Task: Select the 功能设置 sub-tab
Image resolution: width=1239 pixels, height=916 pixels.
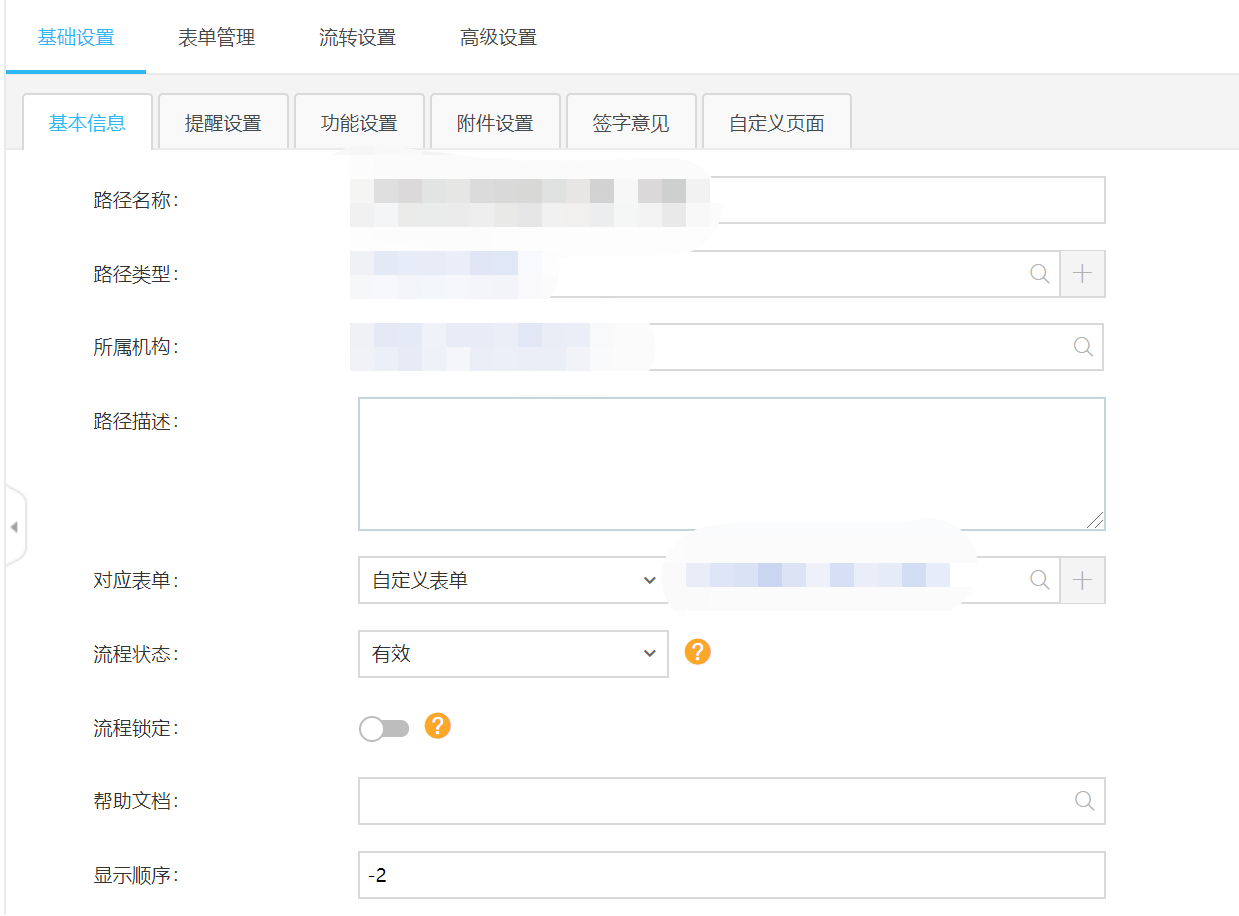Action: click(x=359, y=124)
